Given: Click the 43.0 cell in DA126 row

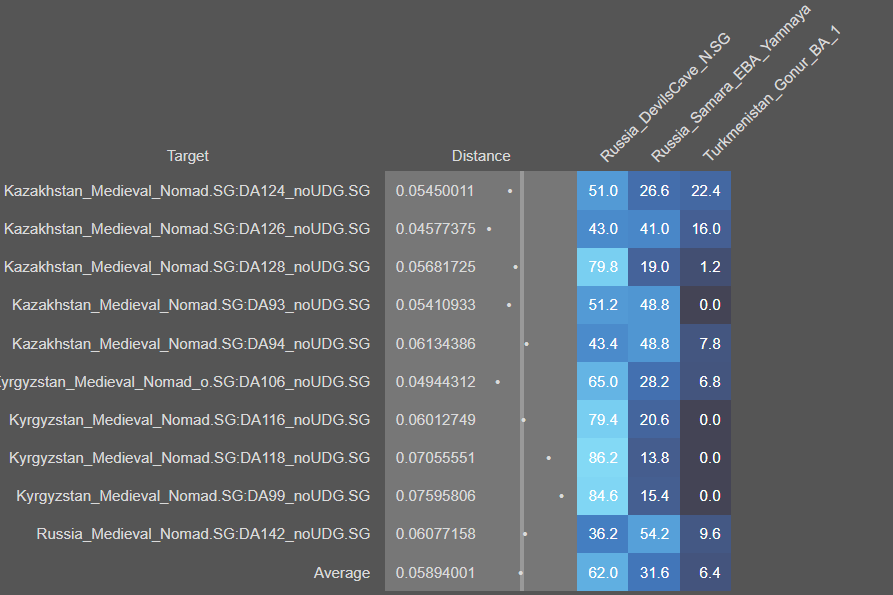Looking at the screenshot, I should tap(603, 229).
